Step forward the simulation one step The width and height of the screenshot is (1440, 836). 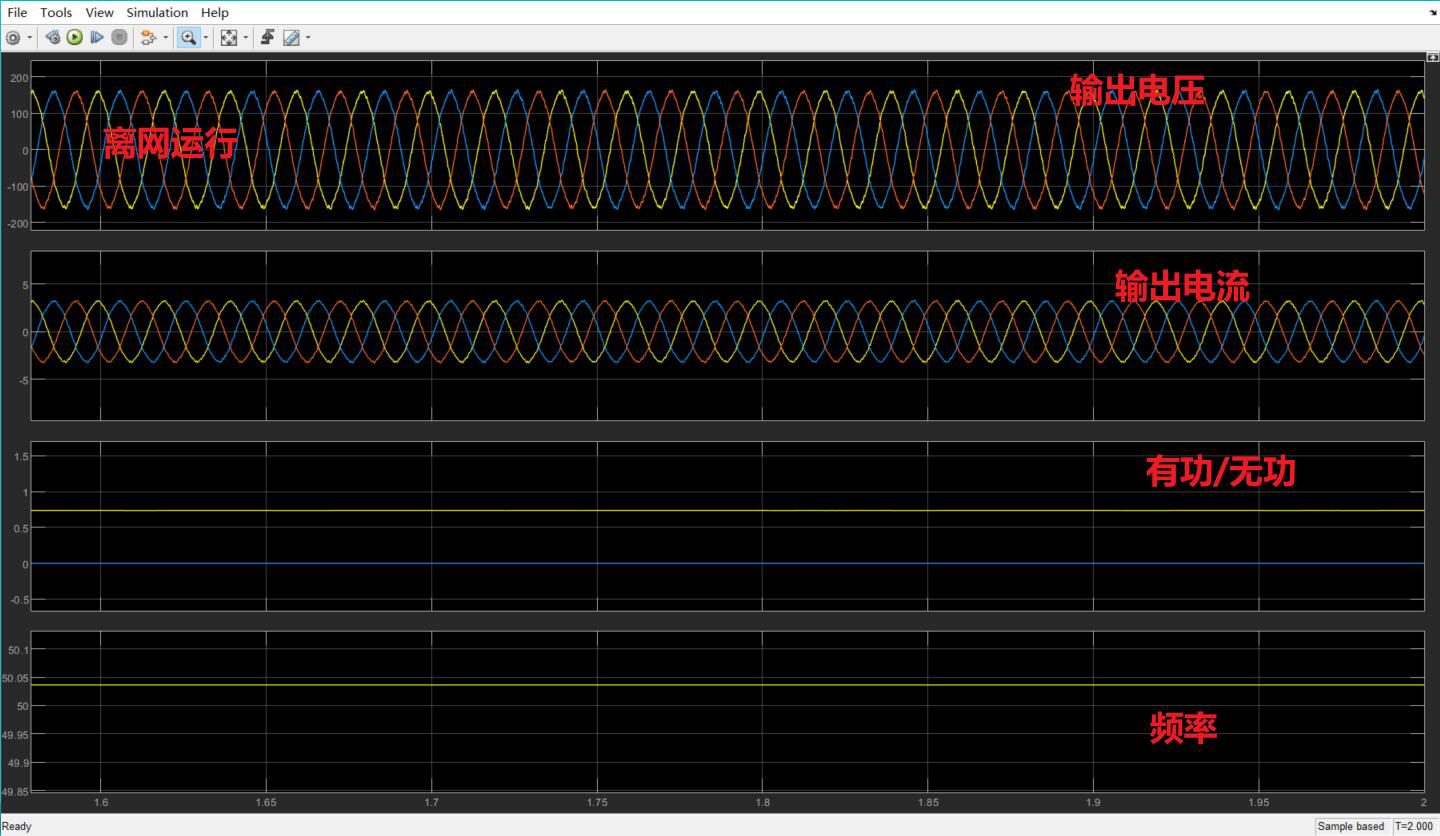97,37
